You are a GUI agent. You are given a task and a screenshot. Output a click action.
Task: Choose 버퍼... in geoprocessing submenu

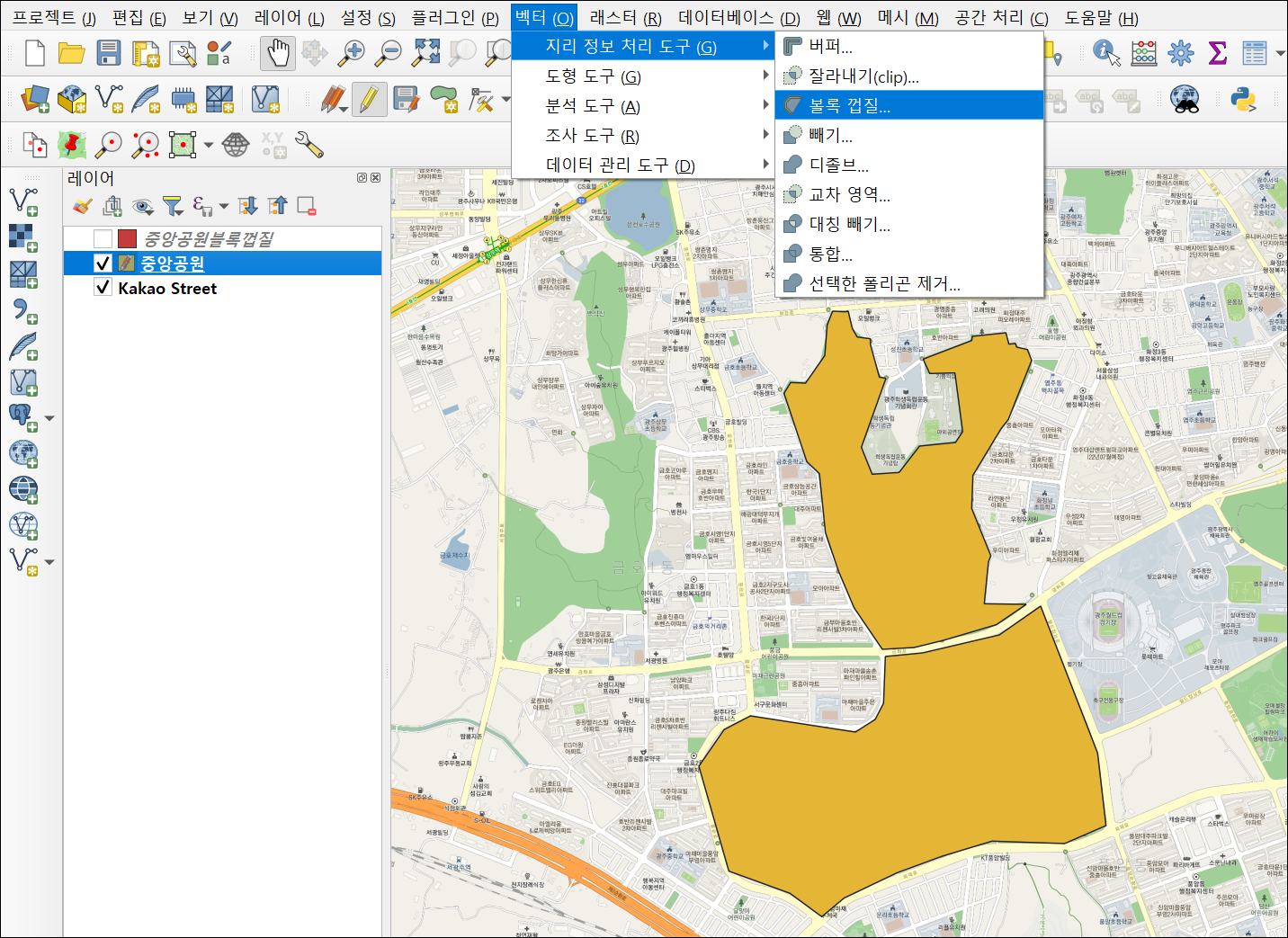click(x=909, y=46)
